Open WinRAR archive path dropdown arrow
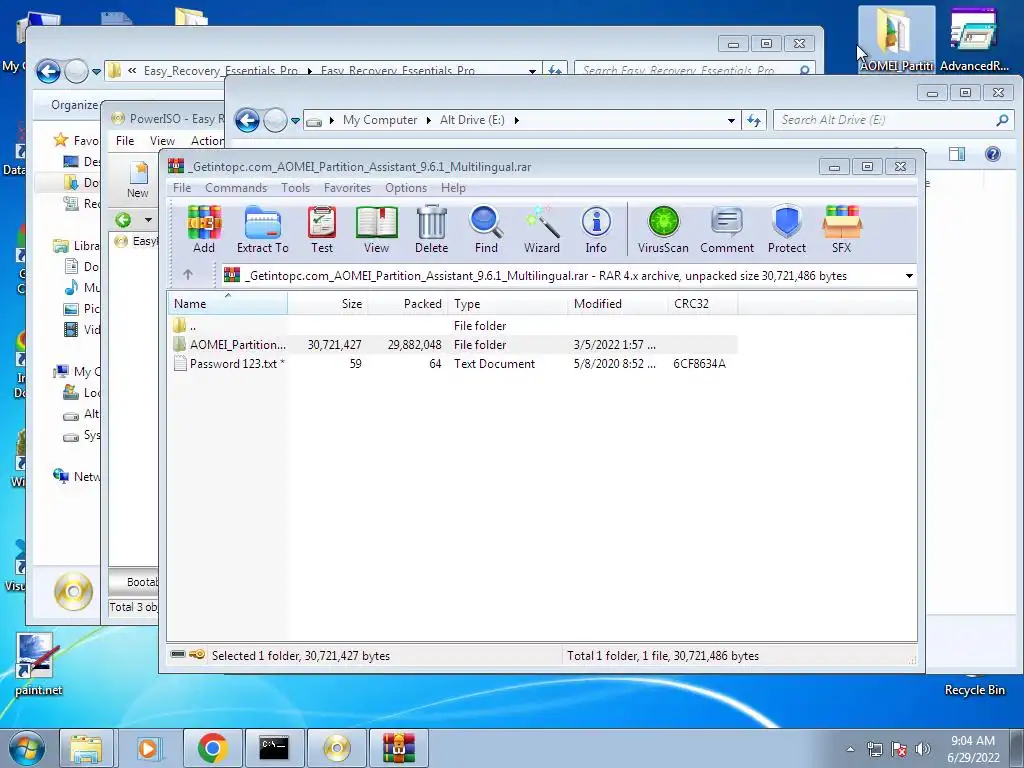Screen dimensions: 1024x768 908,276
